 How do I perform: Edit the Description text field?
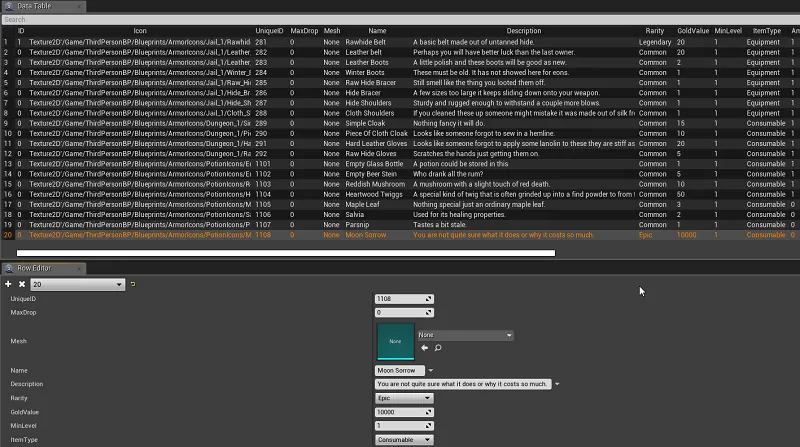pos(463,384)
